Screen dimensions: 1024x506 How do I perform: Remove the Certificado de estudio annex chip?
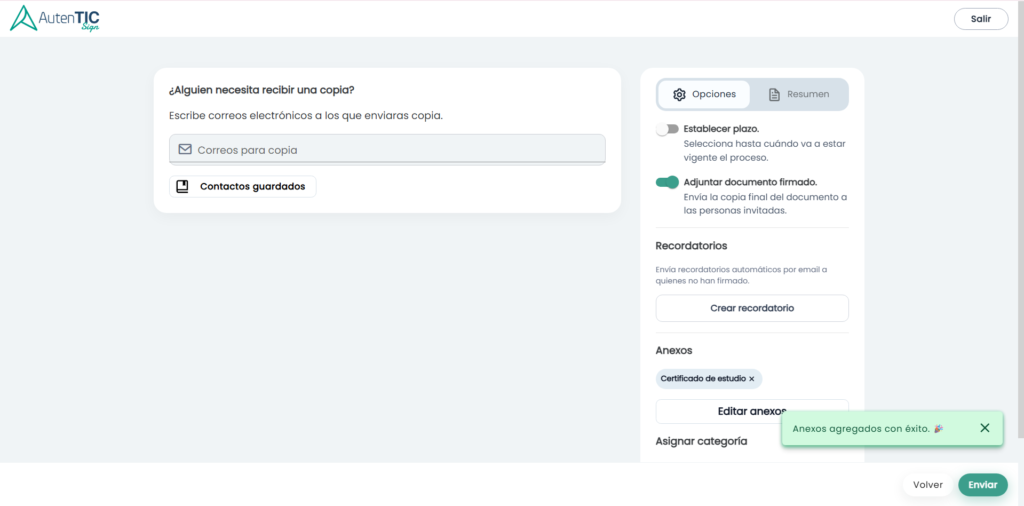(752, 379)
